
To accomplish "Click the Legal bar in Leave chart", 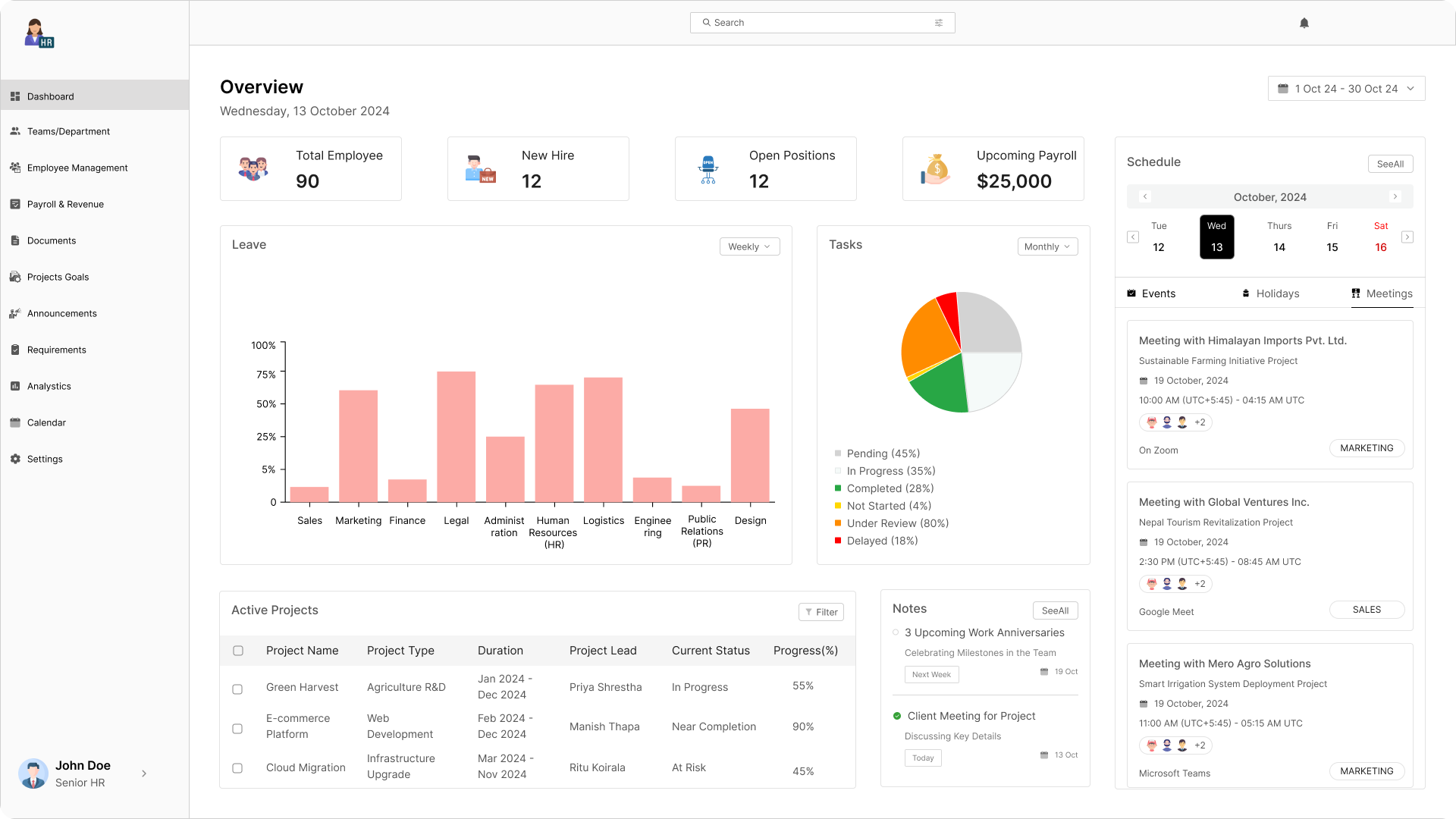I will (x=456, y=437).
